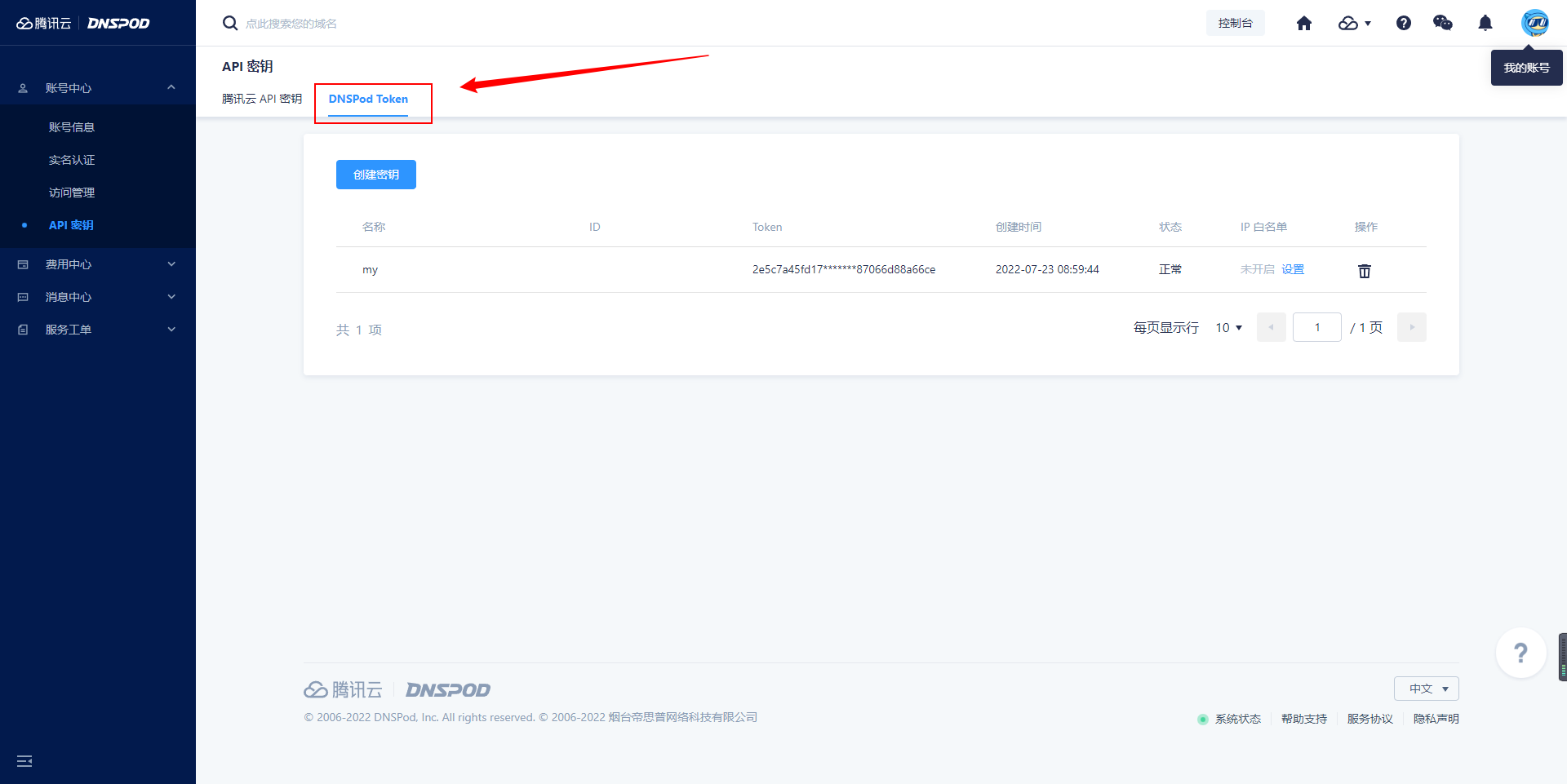Click the 正常 status cell

coord(1170,269)
